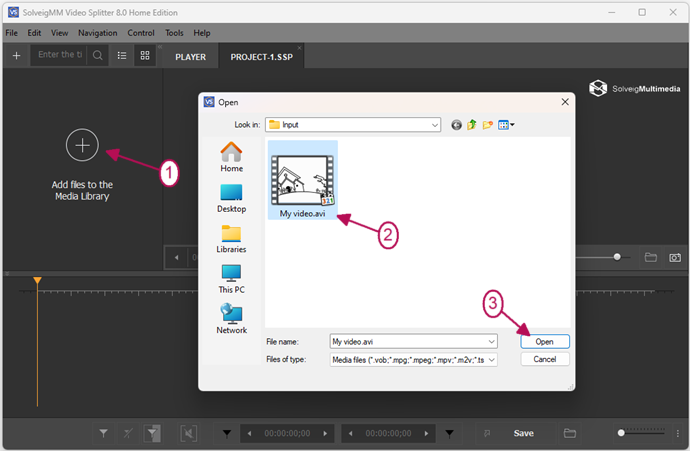Go to Network in the places bar
Viewport: 690px width, 451px height.
click(231, 319)
